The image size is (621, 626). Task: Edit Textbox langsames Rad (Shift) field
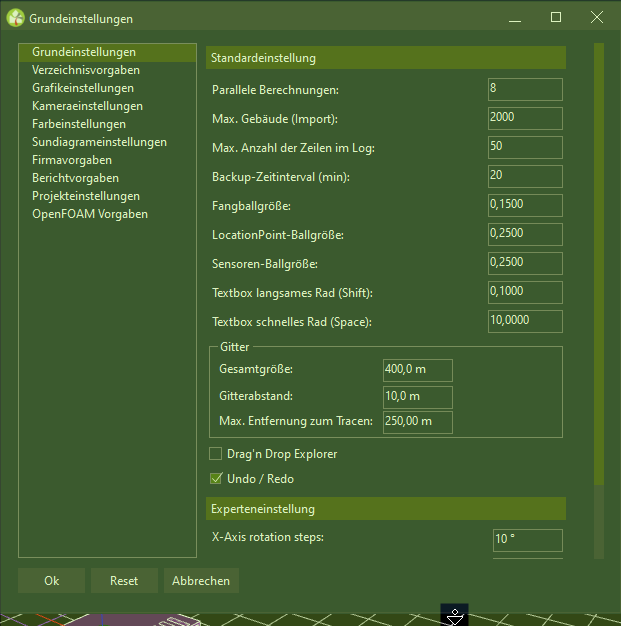point(525,292)
